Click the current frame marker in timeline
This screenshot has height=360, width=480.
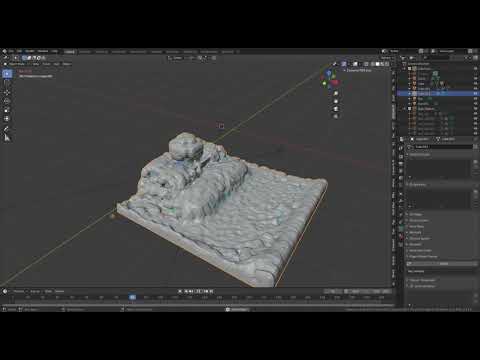click(132, 297)
